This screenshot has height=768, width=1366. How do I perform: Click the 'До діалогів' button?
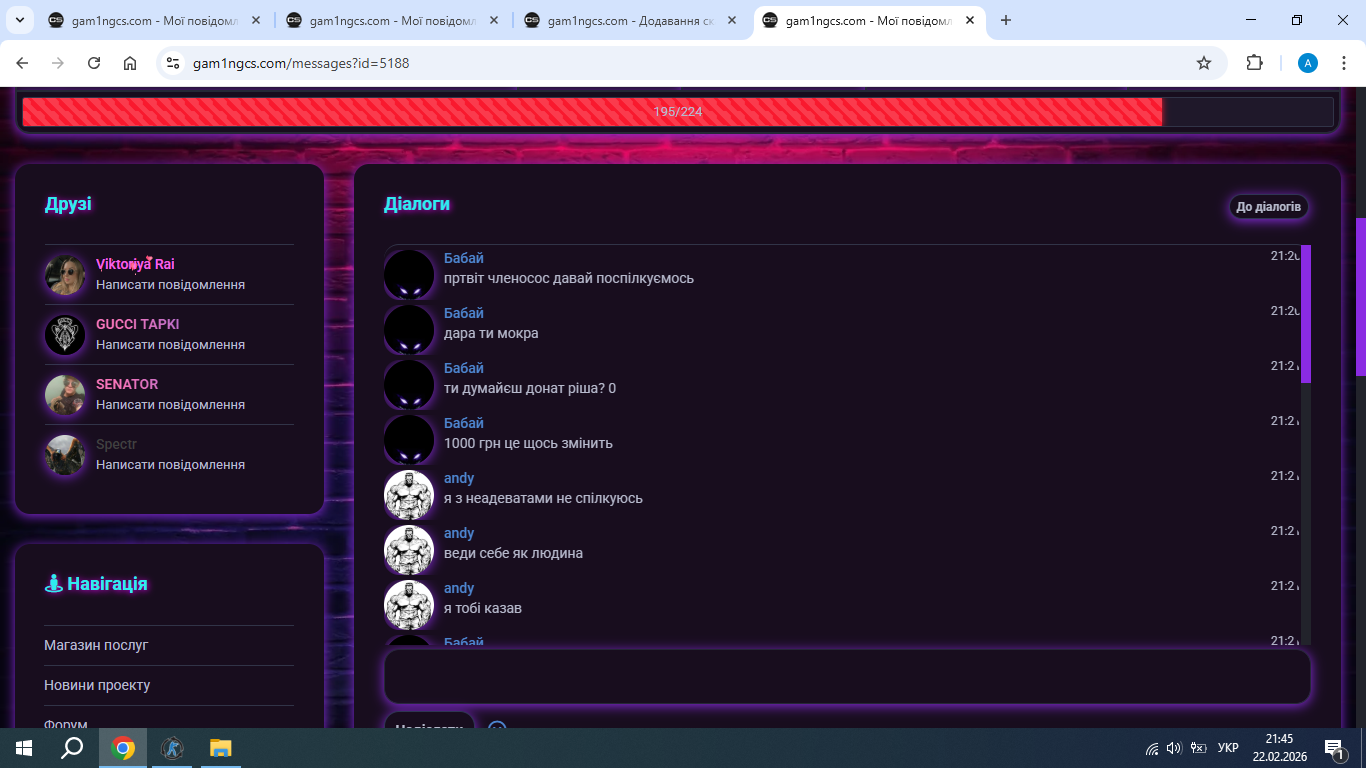point(1268,207)
